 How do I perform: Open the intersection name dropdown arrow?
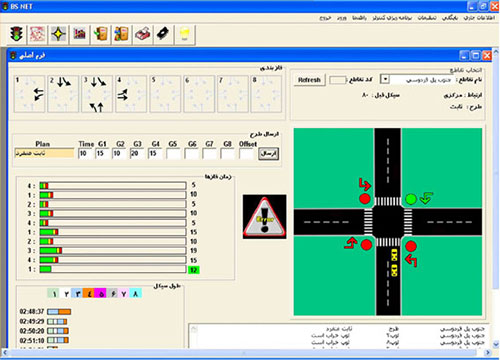click(x=385, y=80)
